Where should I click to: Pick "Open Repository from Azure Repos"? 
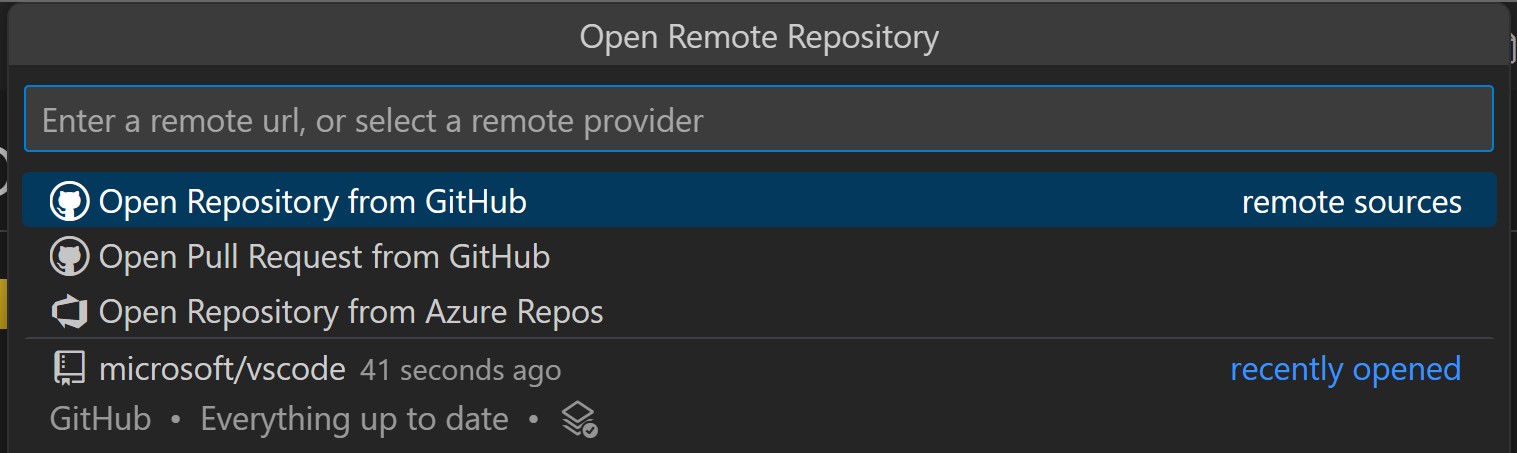tap(351, 313)
